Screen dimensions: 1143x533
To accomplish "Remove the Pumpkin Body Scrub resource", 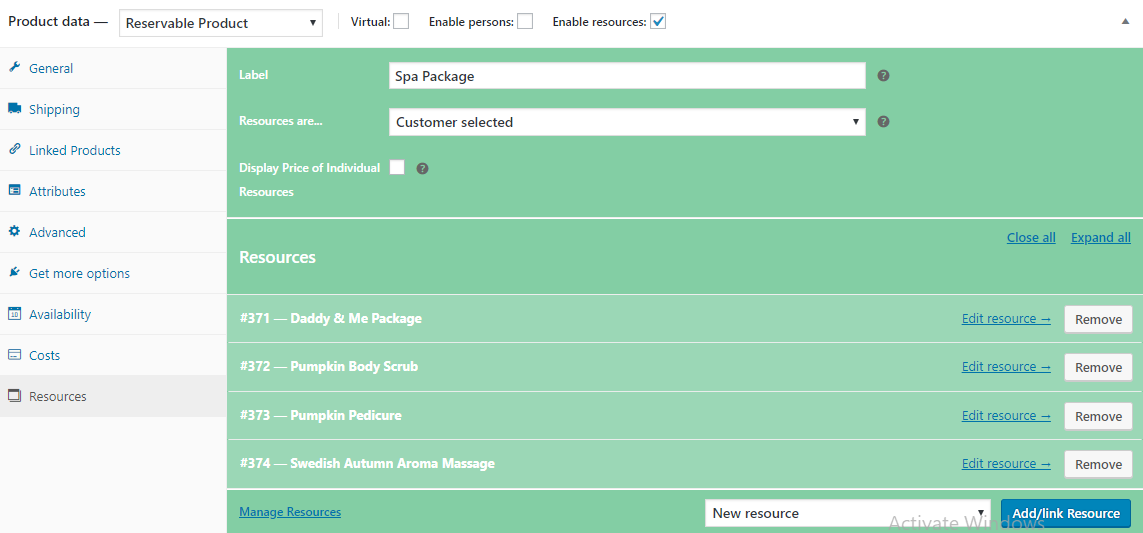I will coord(1098,367).
